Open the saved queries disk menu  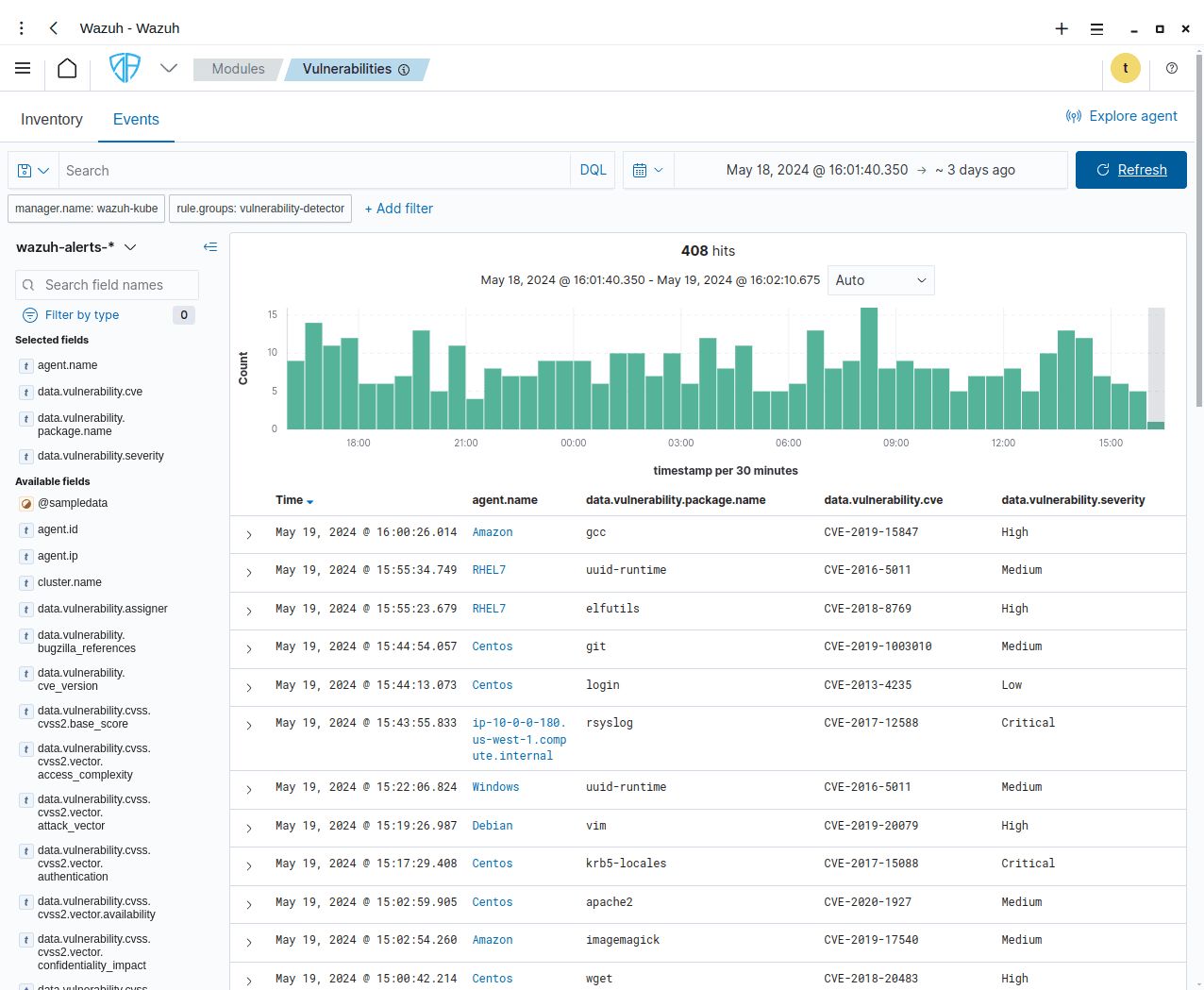pos(33,171)
